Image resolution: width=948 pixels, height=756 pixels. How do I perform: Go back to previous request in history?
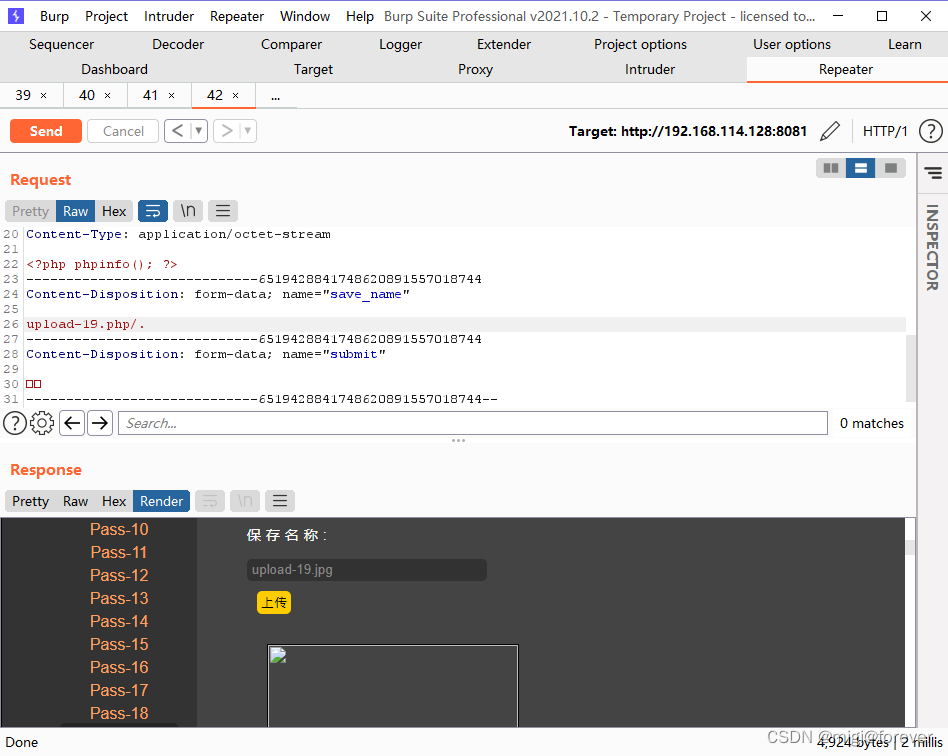[178, 131]
